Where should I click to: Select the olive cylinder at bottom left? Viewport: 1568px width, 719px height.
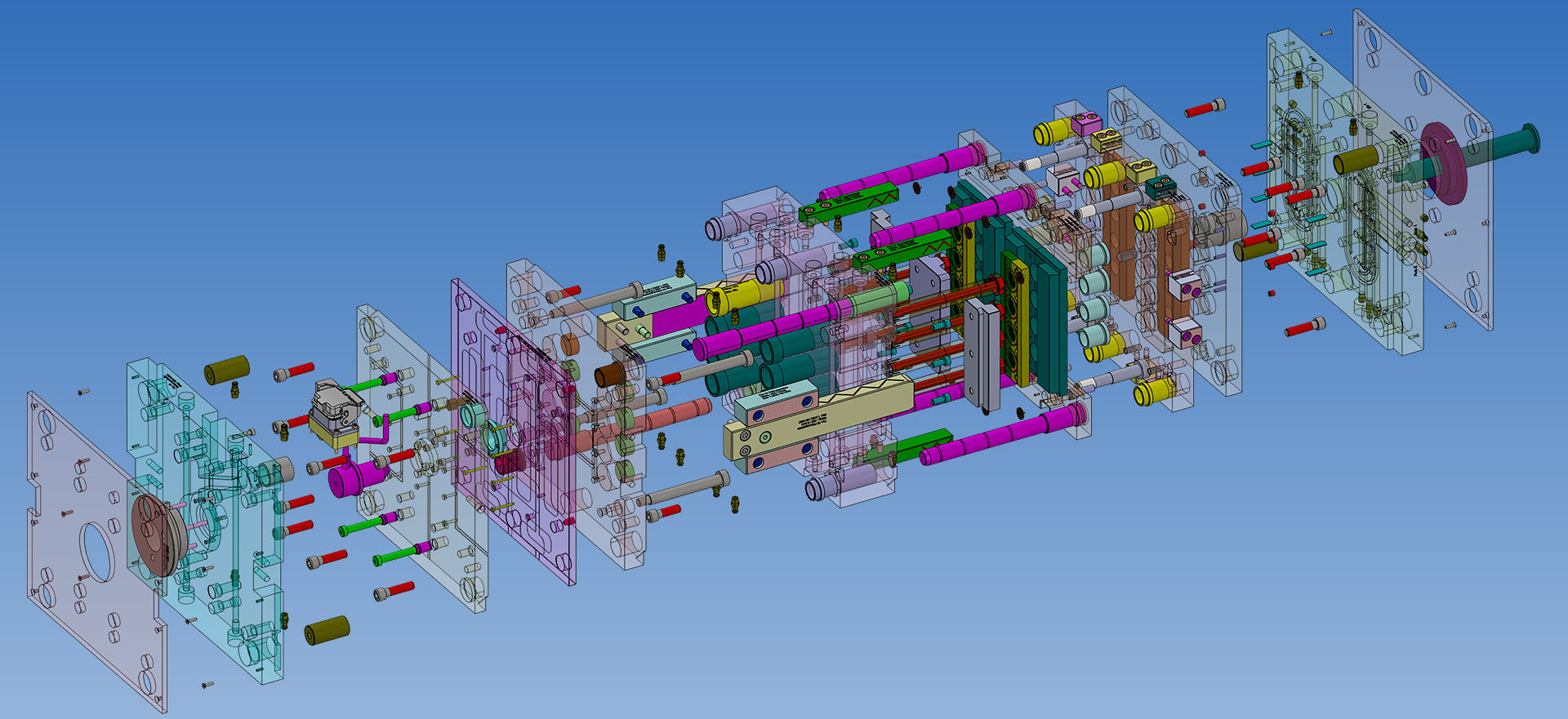(x=327, y=630)
